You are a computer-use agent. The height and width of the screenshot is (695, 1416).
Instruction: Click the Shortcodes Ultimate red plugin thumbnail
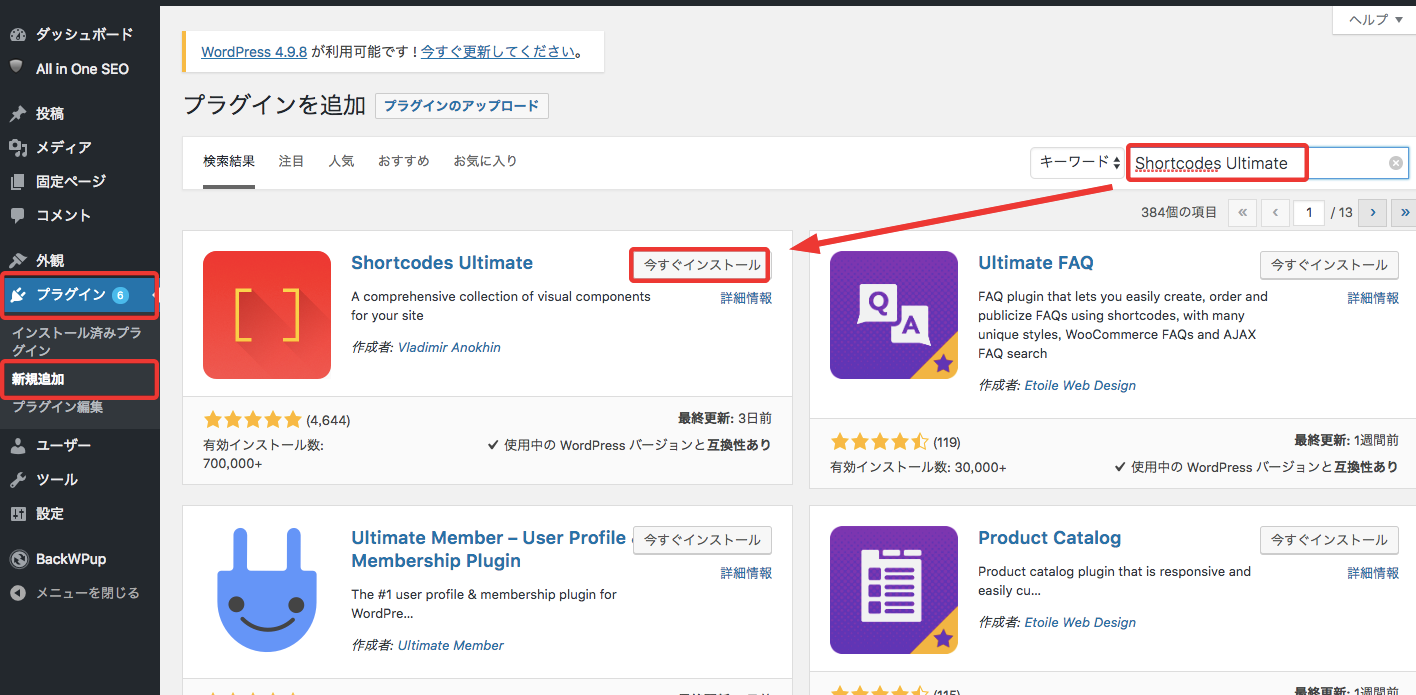267,315
